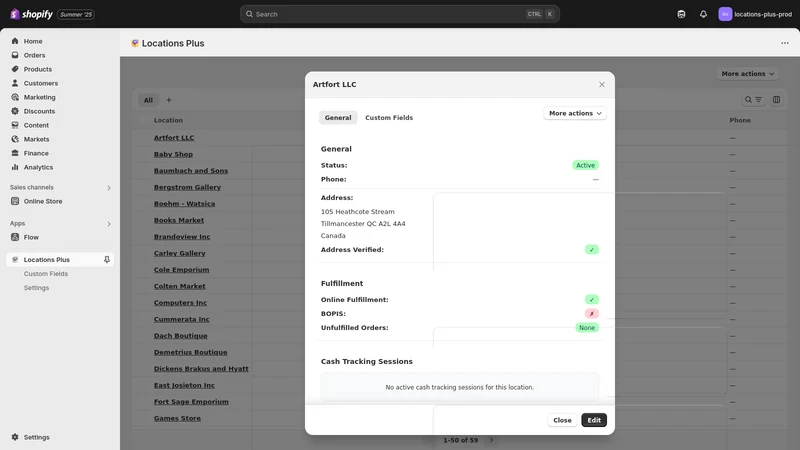Image resolution: width=800 pixels, height=450 pixels.
Task: Close the Artfort LLC dialog with X
Action: (602, 85)
